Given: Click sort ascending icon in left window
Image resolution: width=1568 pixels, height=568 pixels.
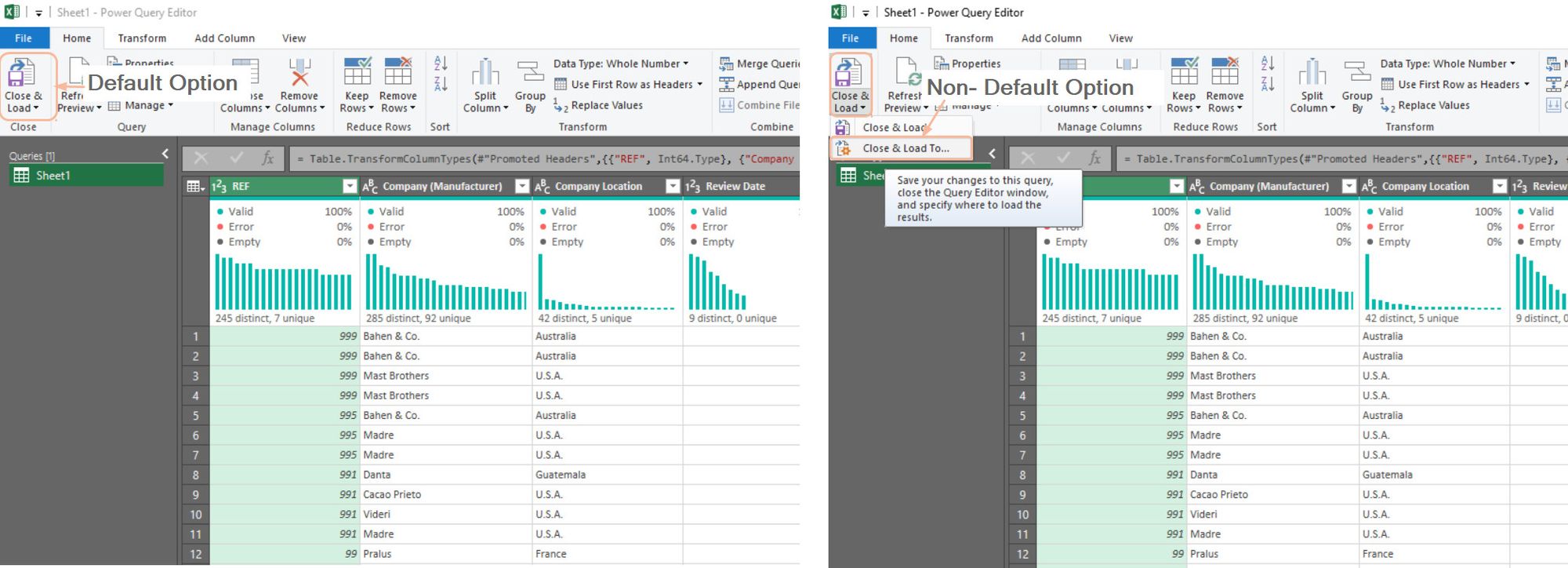Looking at the screenshot, I should click(441, 64).
